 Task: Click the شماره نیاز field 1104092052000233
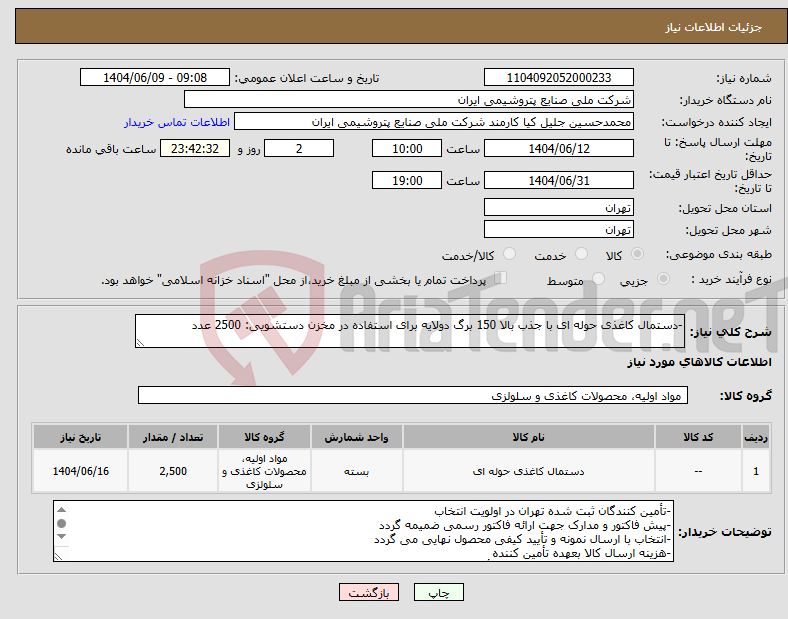point(558,77)
